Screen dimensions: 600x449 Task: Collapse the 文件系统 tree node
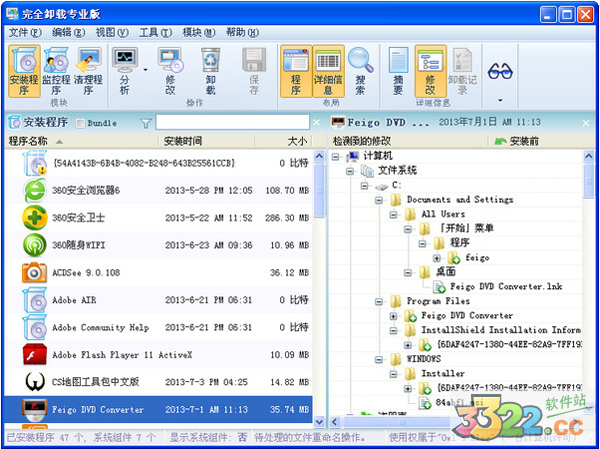click(350, 171)
